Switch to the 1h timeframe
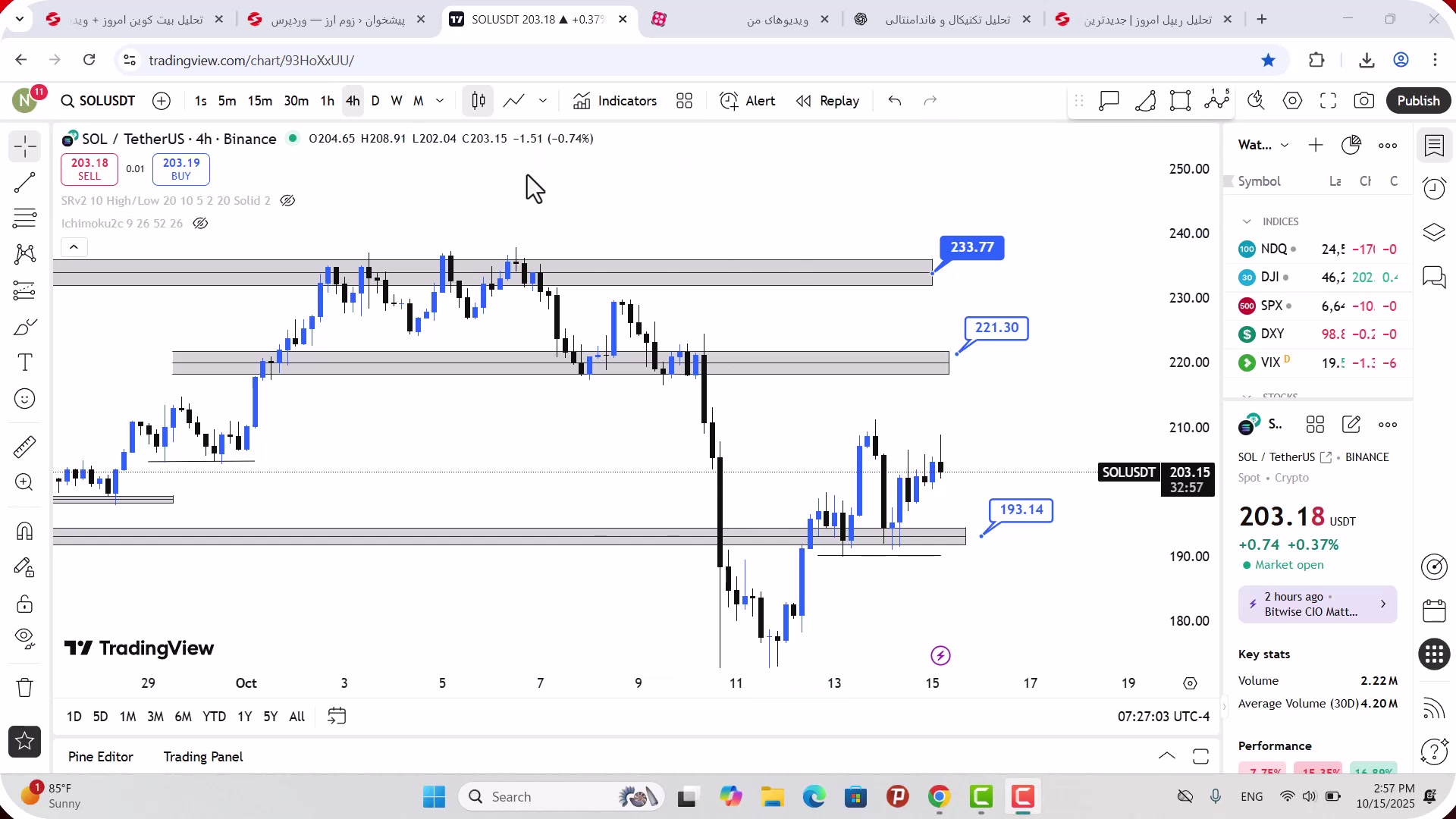Viewport: 1456px width, 819px height. tap(327, 101)
